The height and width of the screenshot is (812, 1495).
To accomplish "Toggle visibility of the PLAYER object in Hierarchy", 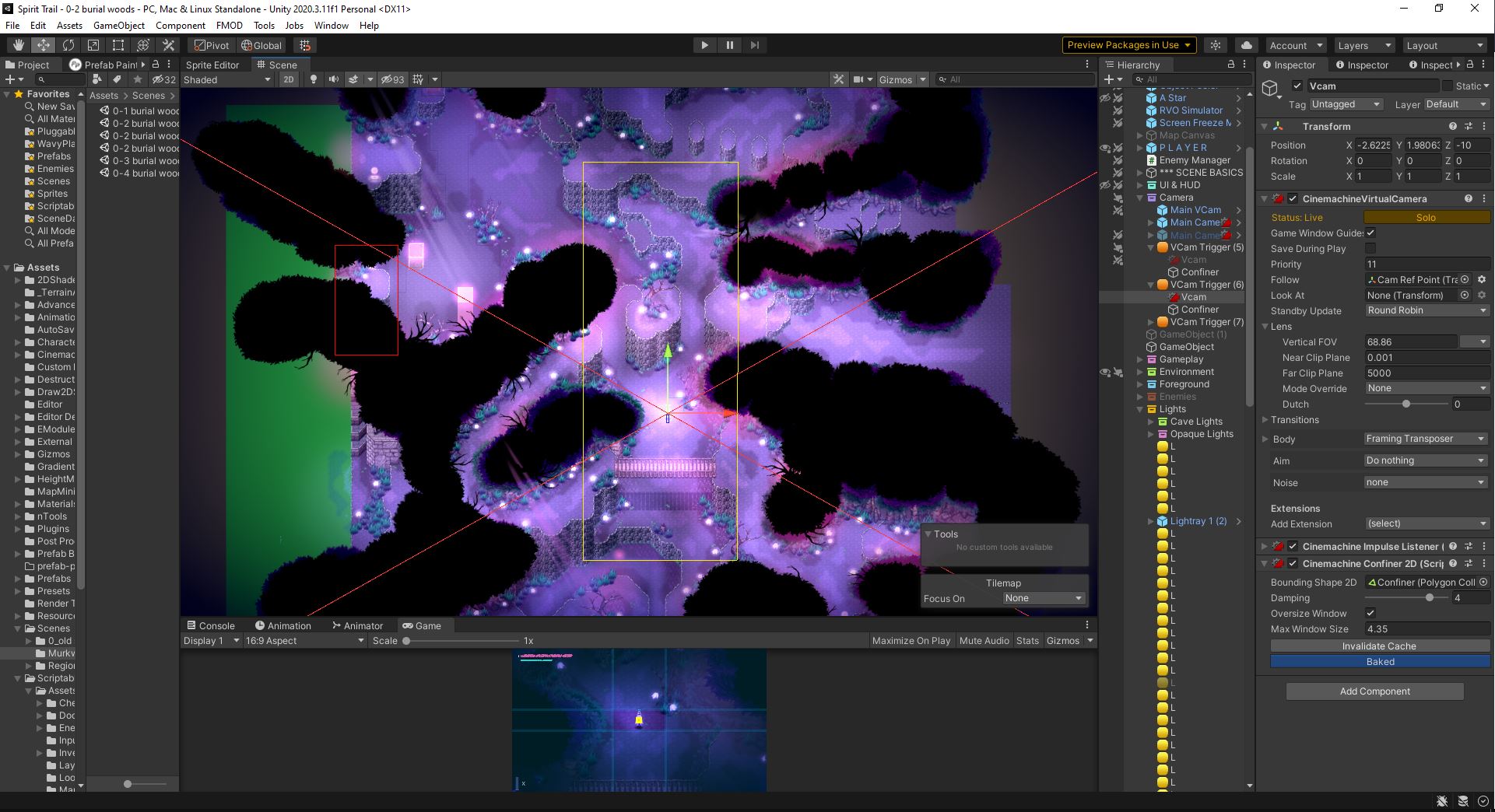I will [1104, 148].
